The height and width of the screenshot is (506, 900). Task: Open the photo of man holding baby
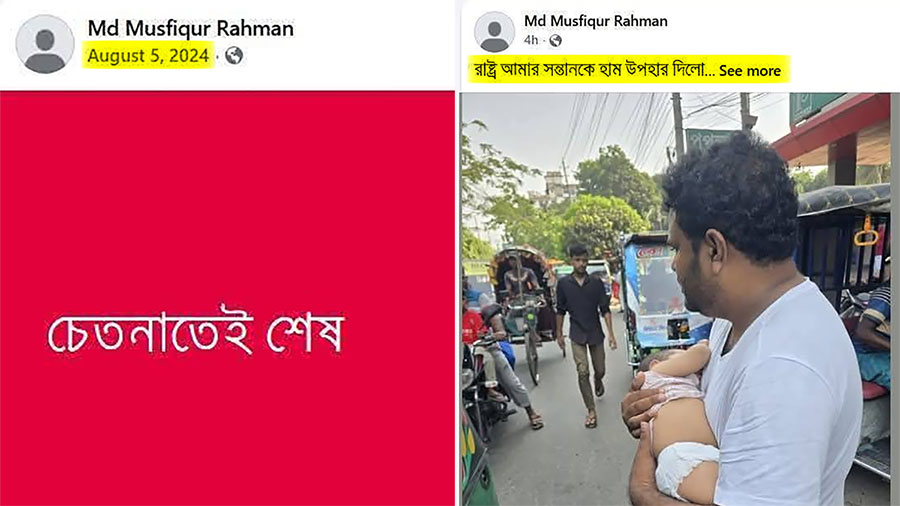pos(677,299)
